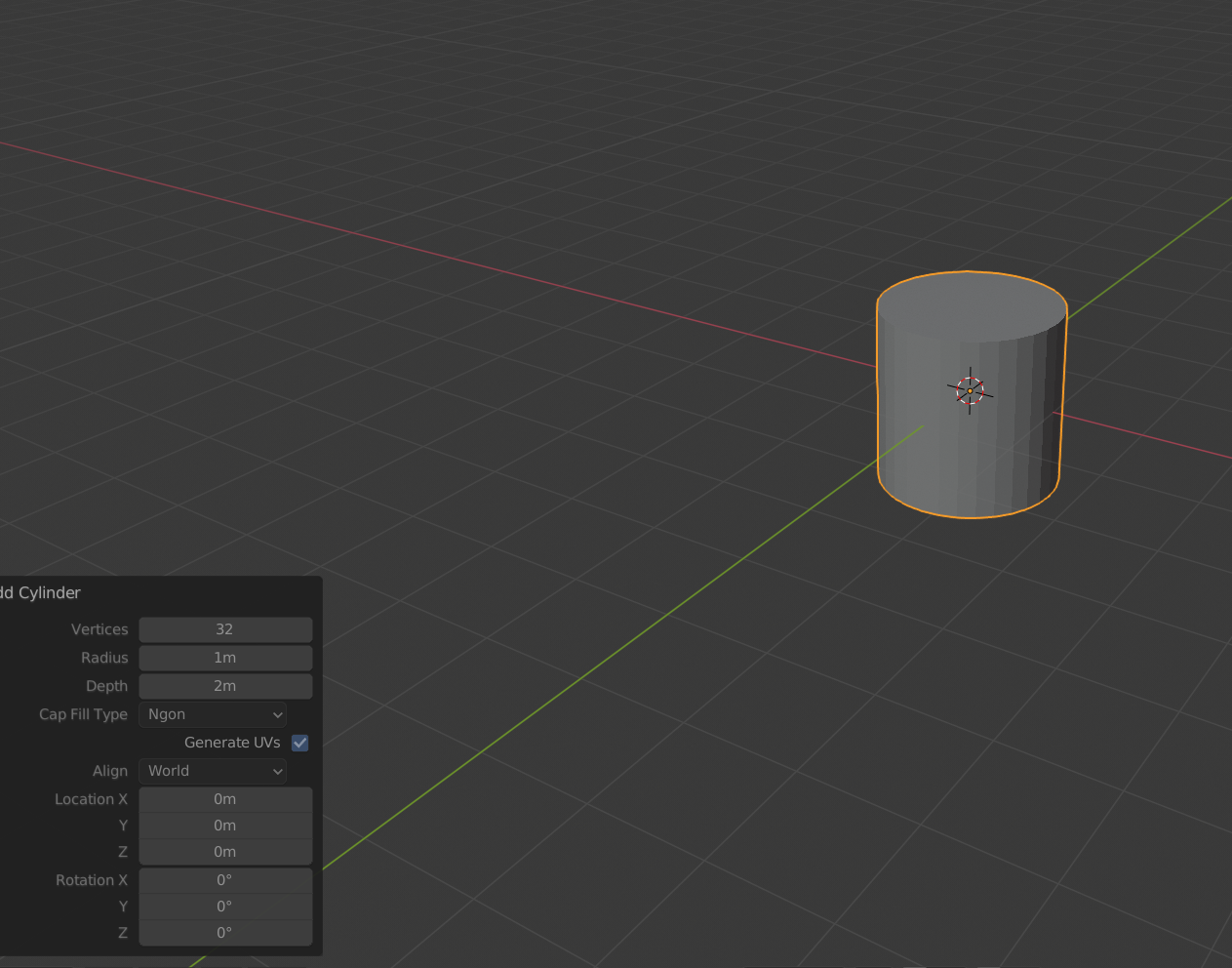1232x968 pixels.
Task: Edit the Rotation Y angle field
Action: click(x=225, y=906)
